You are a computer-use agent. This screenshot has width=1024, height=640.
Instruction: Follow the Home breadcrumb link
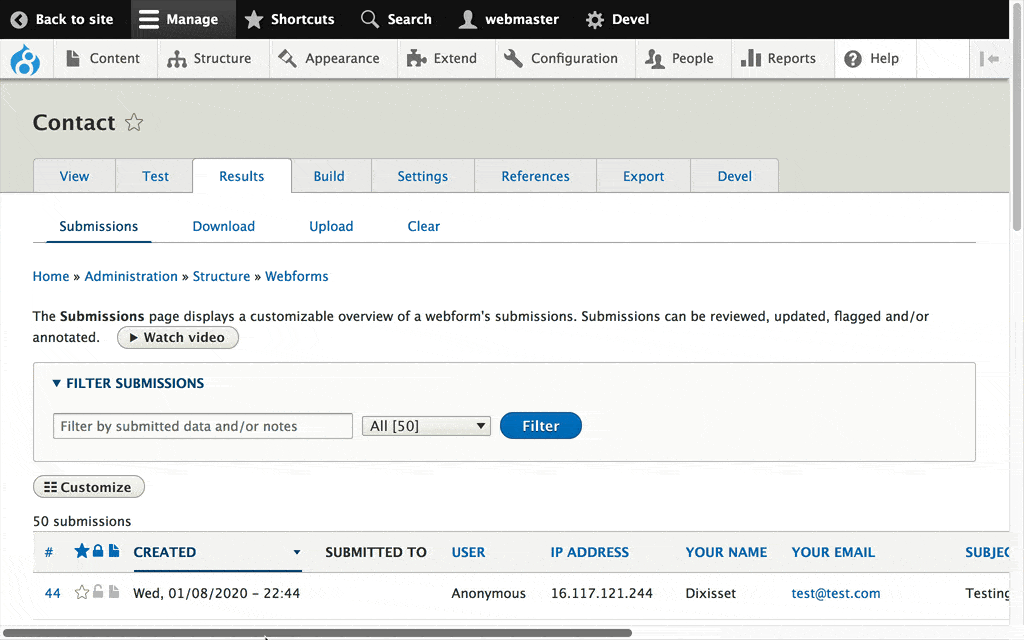51,276
